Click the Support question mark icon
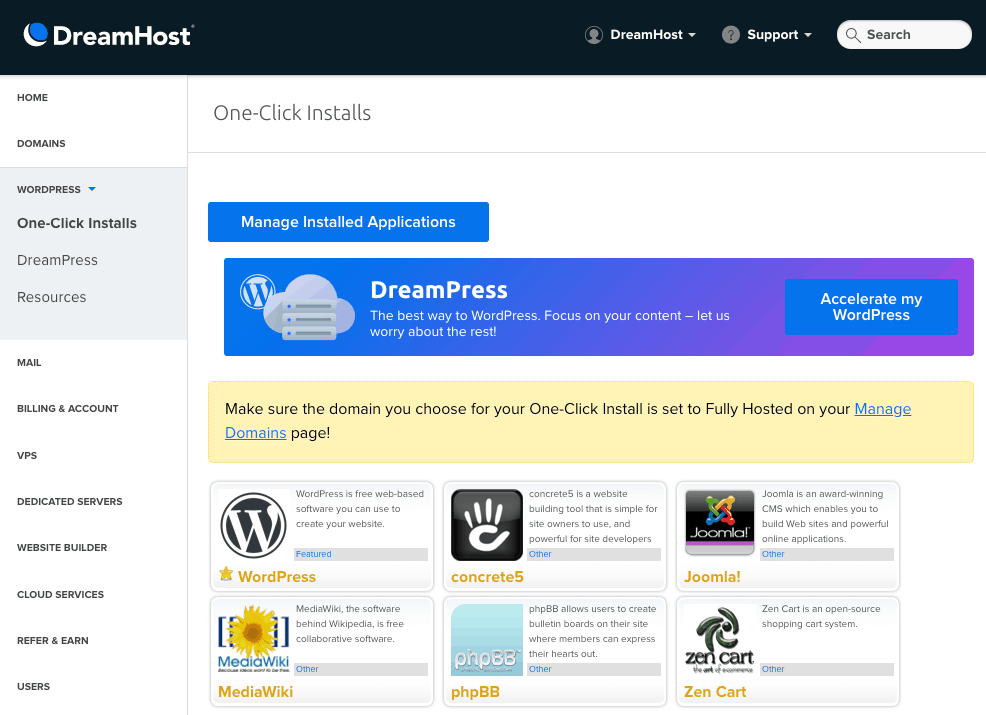Viewport: 986px width, 715px height. point(731,35)
